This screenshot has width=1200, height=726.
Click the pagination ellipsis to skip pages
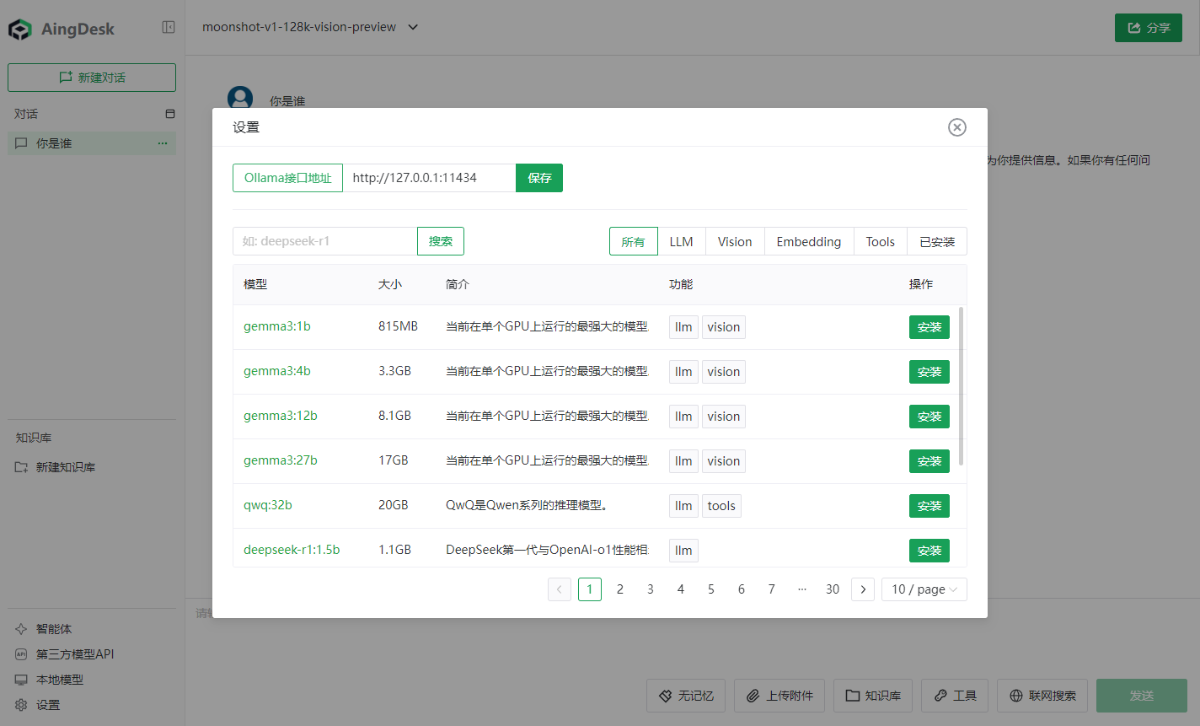tap(802, 589)
